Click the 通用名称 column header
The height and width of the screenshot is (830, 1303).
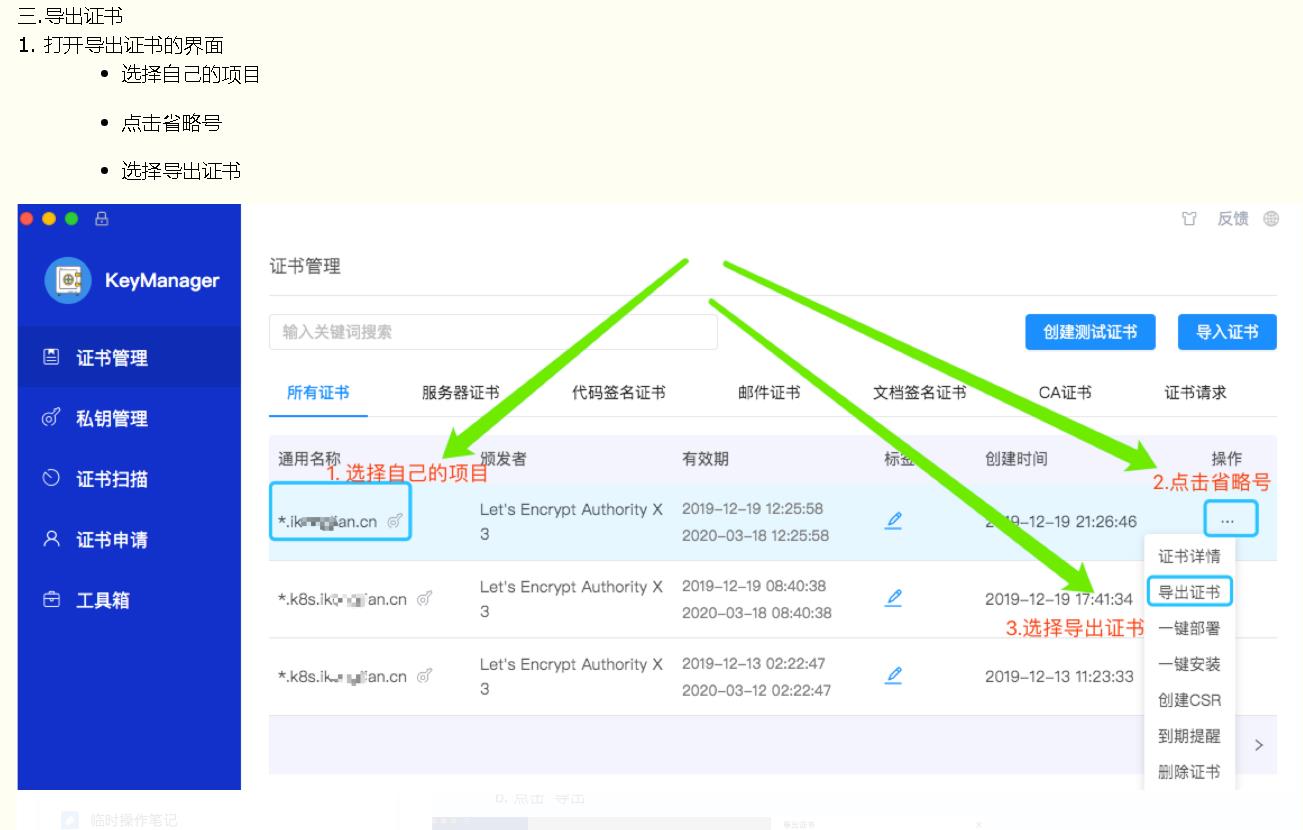tap(309, 459)
